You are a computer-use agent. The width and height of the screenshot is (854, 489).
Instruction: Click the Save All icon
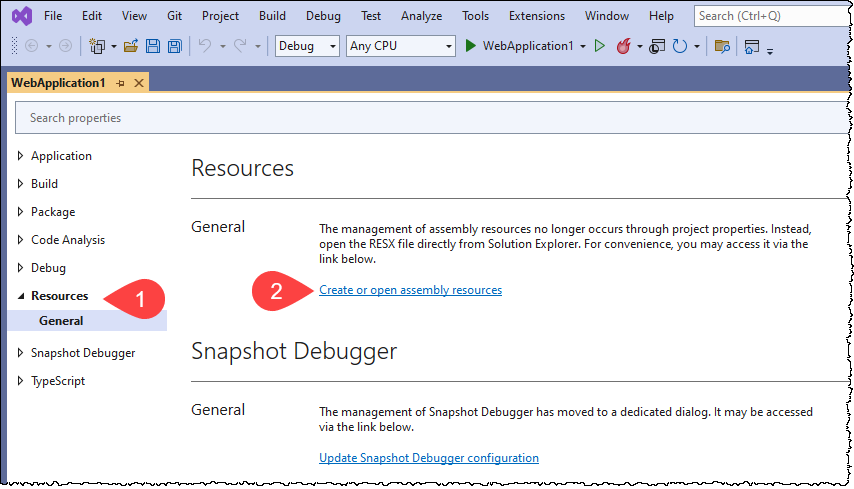(x=175, y=46)
